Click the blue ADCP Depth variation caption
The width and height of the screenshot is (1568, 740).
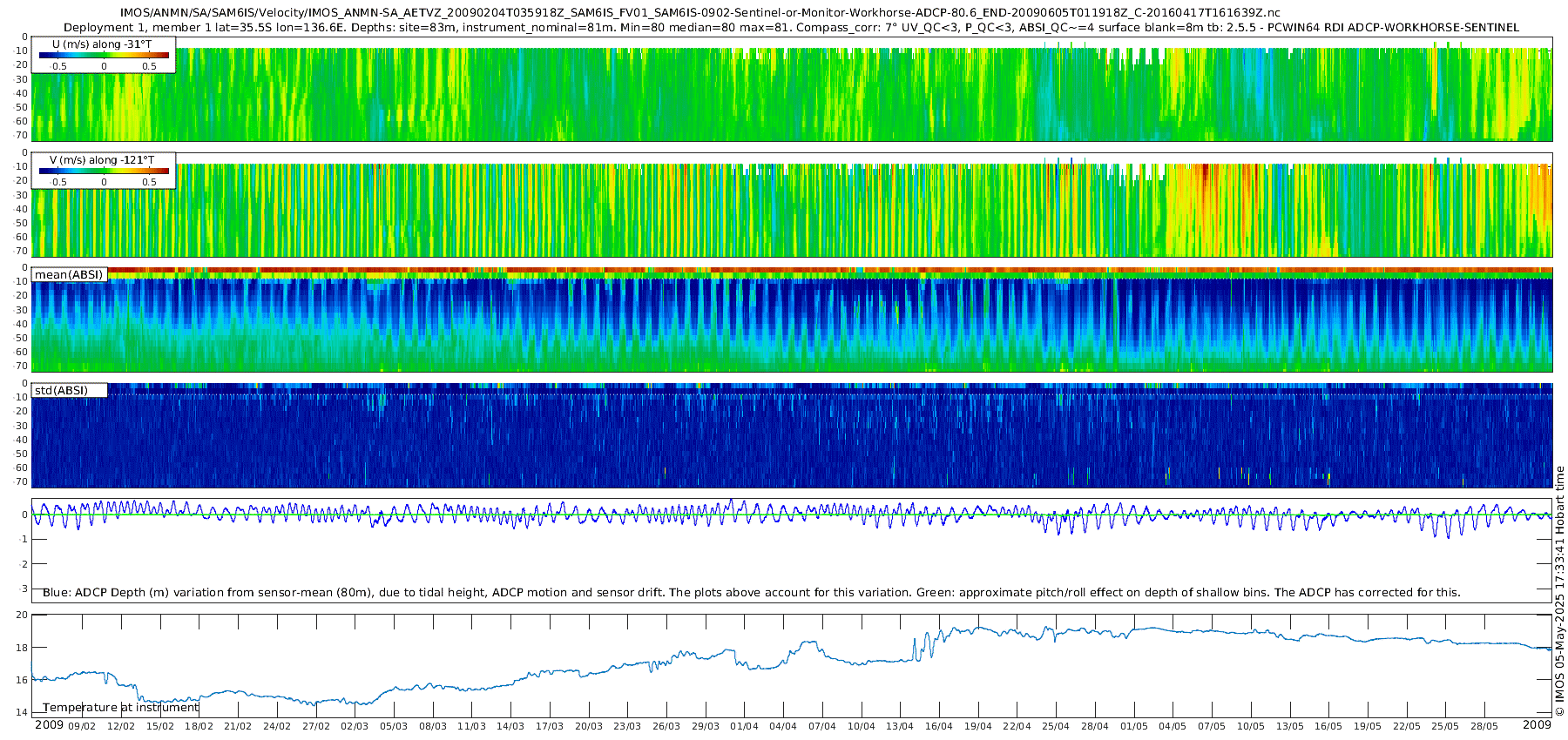coord(752,593)
